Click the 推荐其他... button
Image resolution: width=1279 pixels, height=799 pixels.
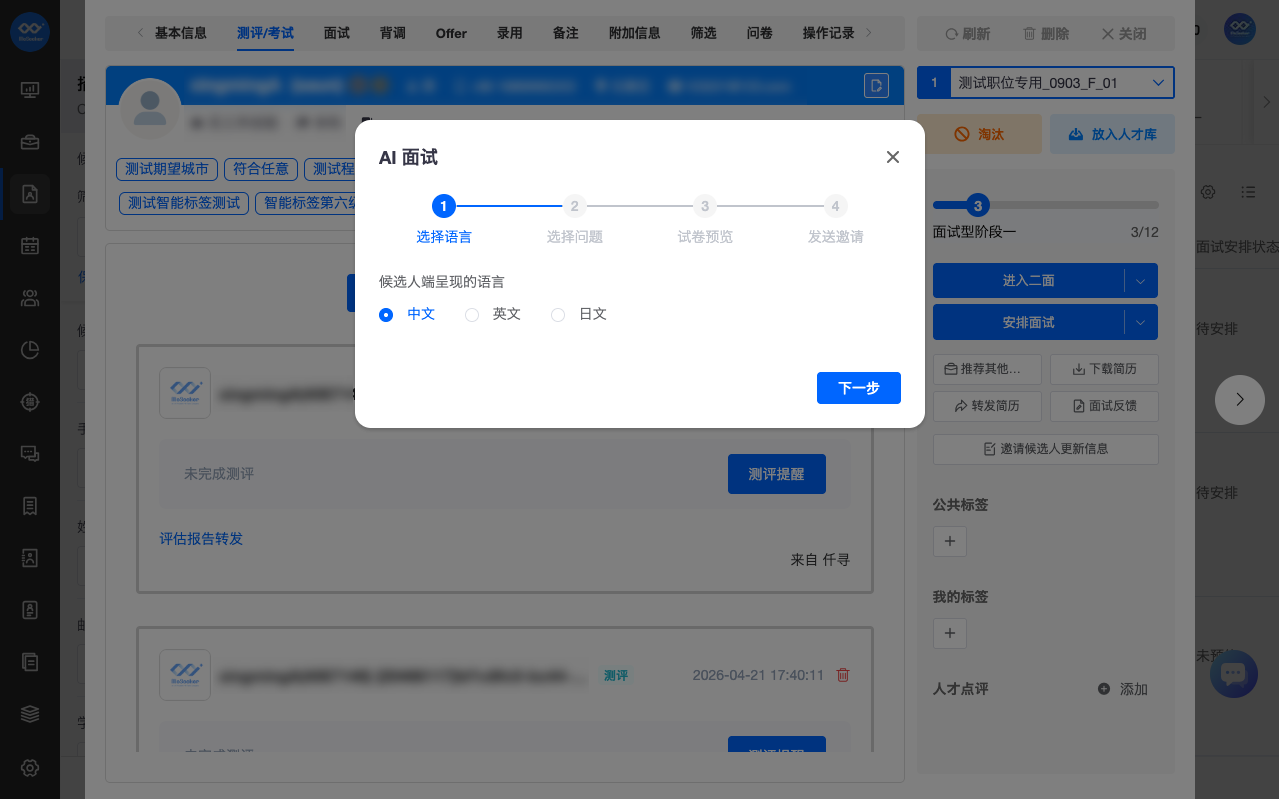pos(987,369)
